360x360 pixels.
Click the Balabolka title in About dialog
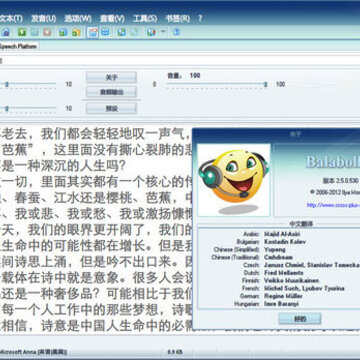(x=333, y=162)
